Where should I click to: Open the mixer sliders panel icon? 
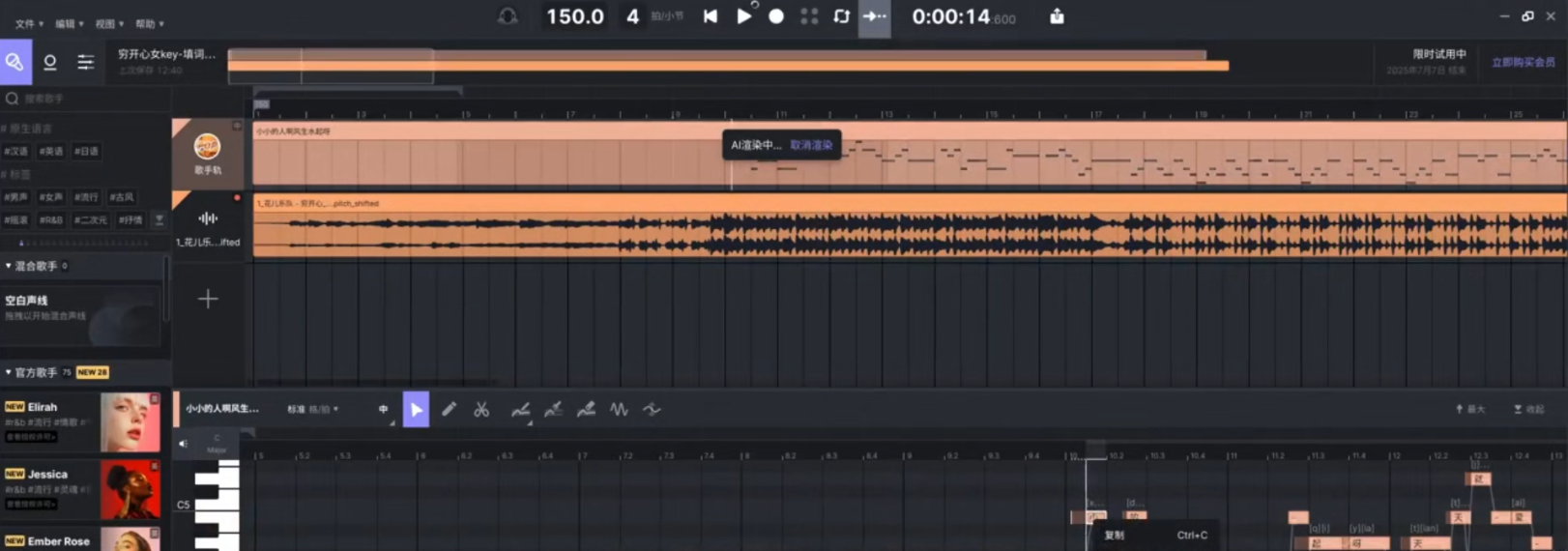click(86, 63)
